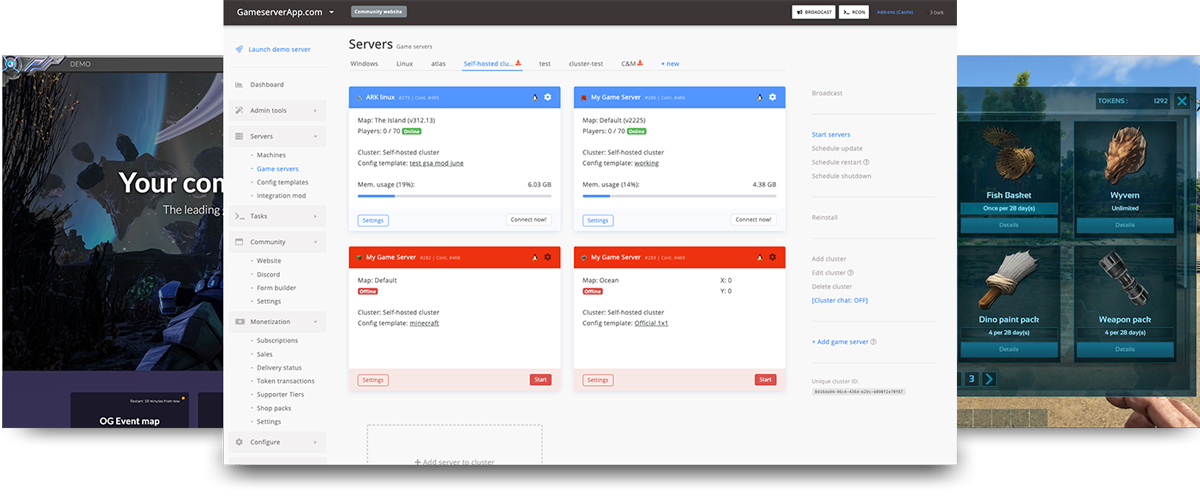Click penguin icon on blue My Game Server card
This screenshot has height=497, width=1200.
760,97
